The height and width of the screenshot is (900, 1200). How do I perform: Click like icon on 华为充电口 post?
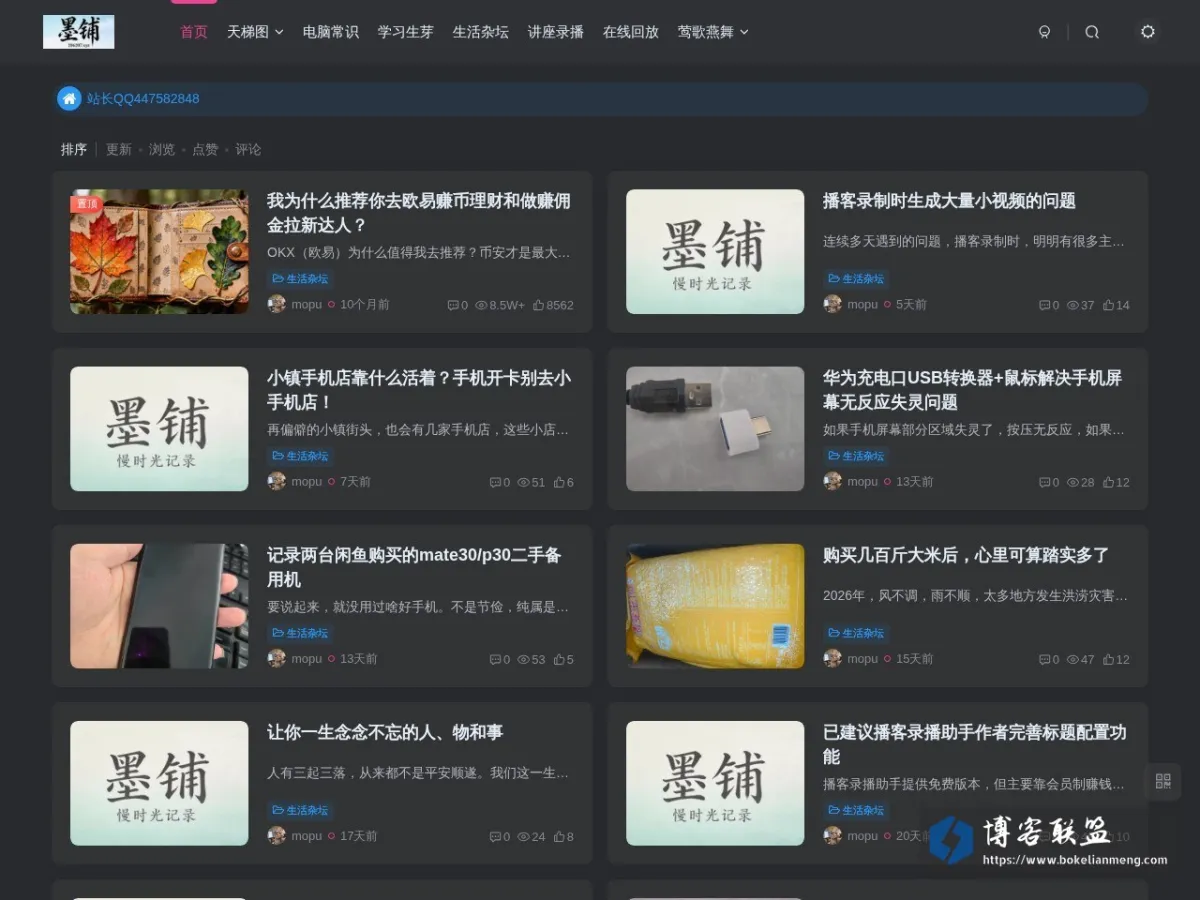(x=1108, y=482)
